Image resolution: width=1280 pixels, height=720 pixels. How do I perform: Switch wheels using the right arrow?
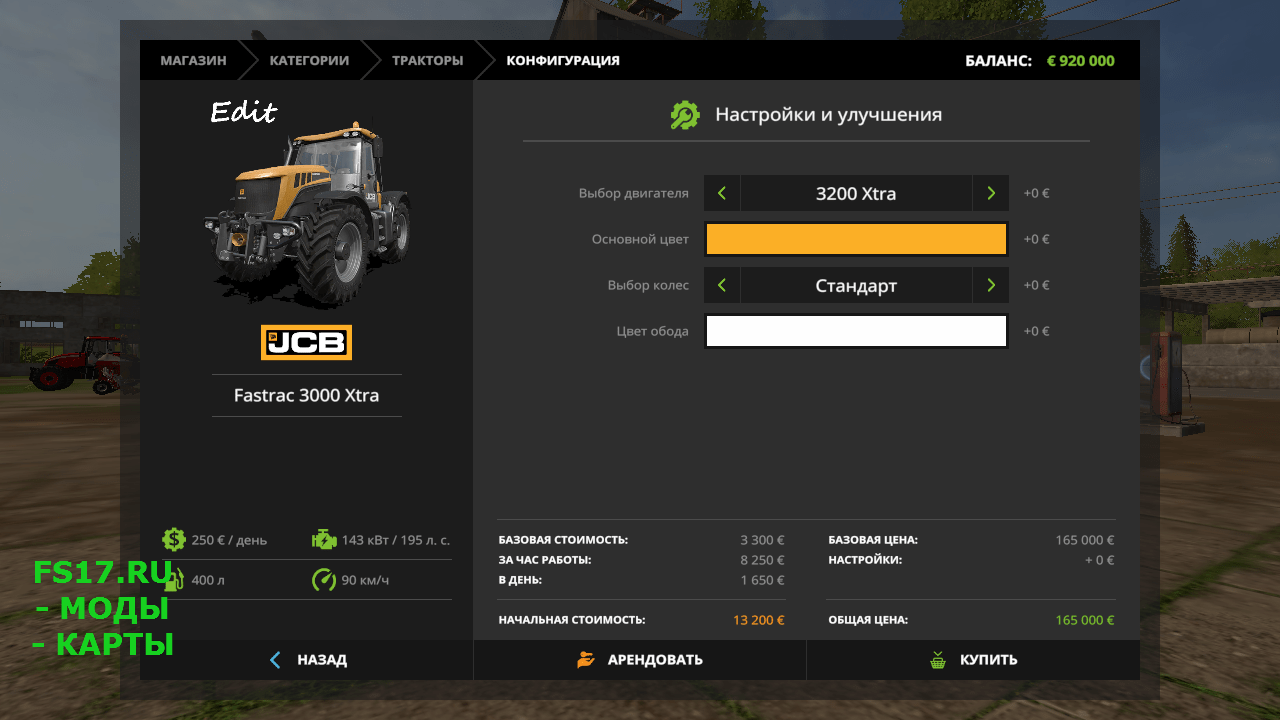point(990,285)
